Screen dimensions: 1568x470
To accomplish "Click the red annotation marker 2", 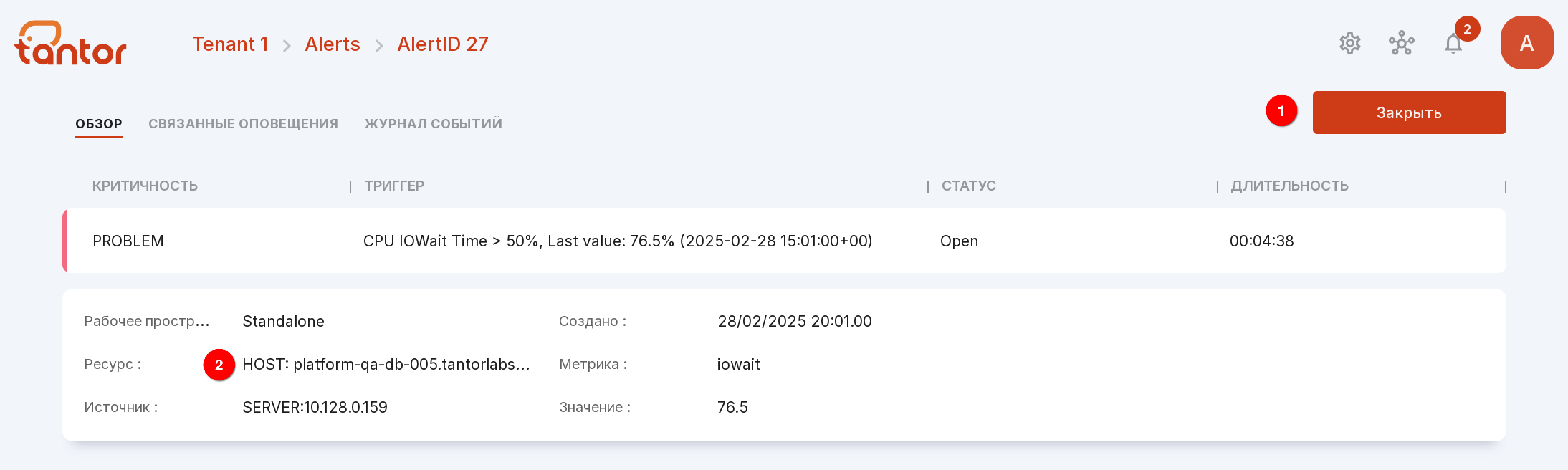I will (x=219, y=365).
